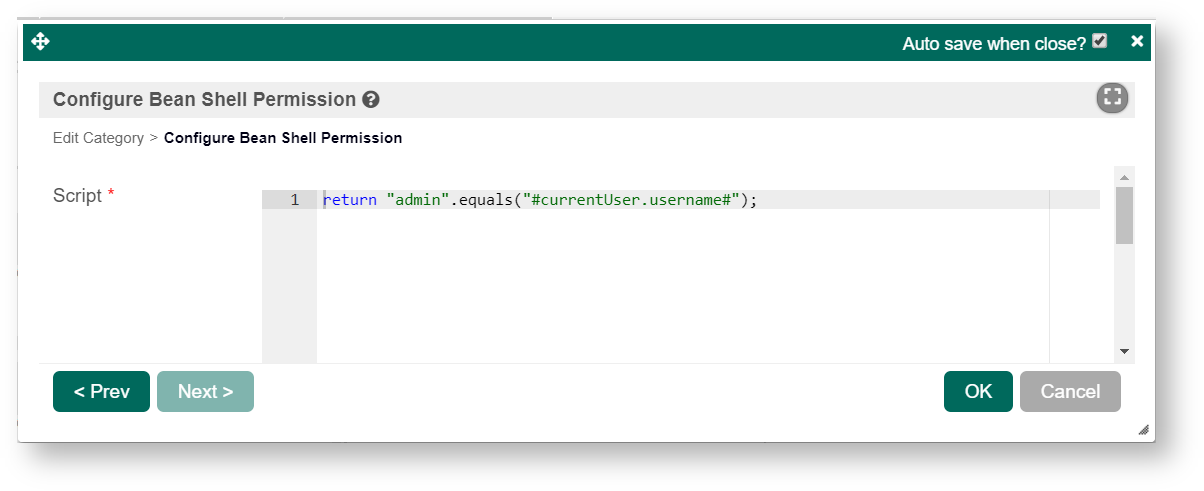Click the "#currentUser.username#" string in script
The width and height of the screenshot is (1204, 491).
[x=630, y=200]
